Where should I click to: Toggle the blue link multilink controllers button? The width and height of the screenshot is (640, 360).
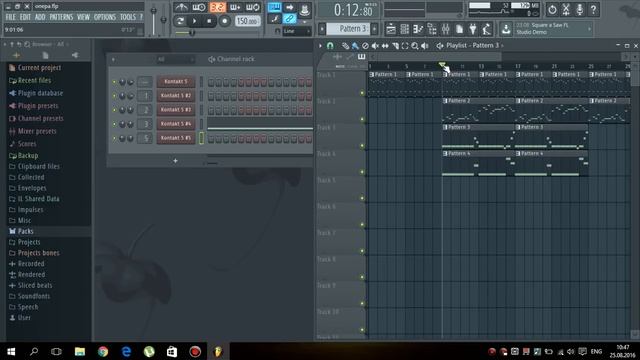tap(289, 18)
